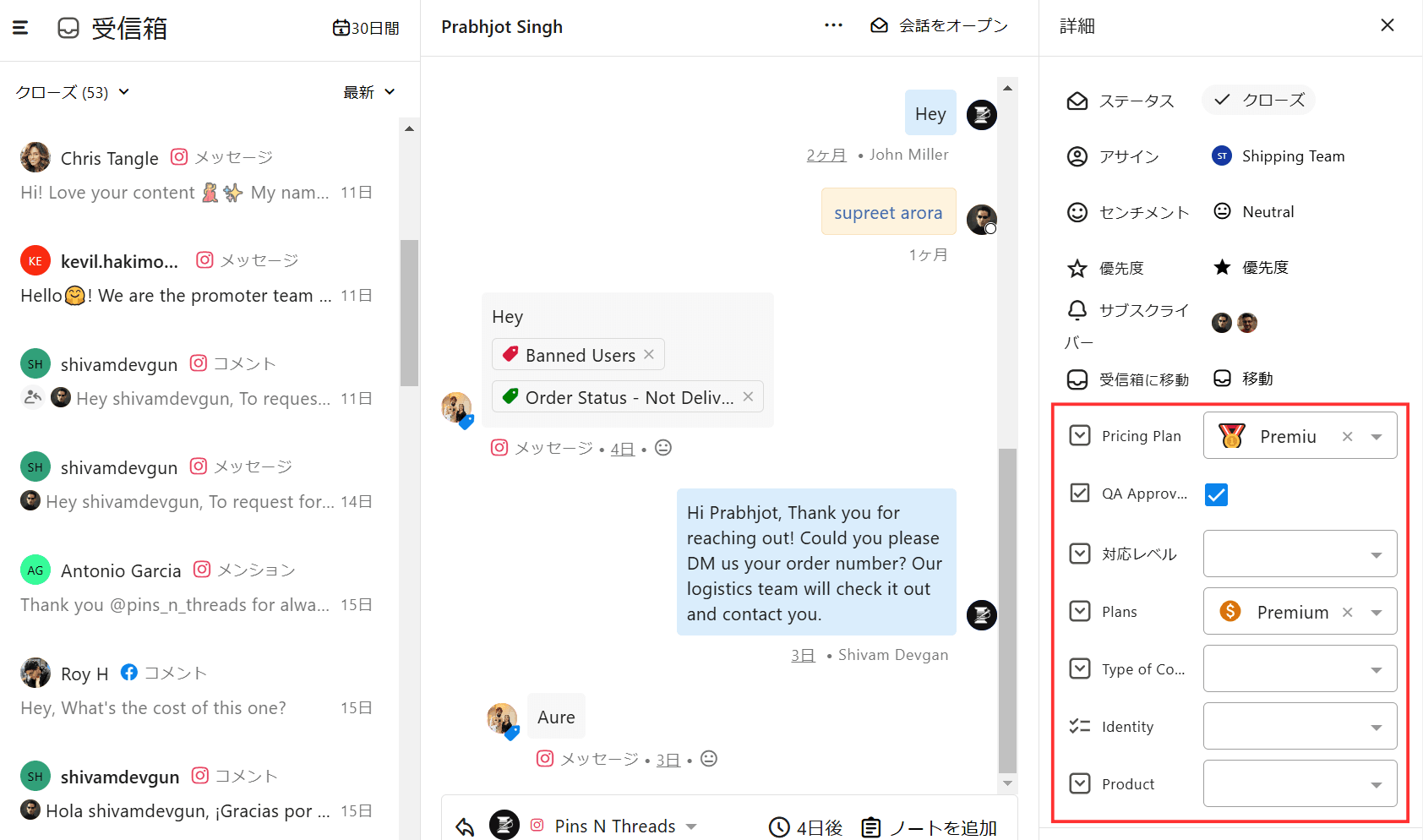Click the emoji reaction icon under Aure message
This screenshot has height=840, width=1423.
(x=709, y=759)
